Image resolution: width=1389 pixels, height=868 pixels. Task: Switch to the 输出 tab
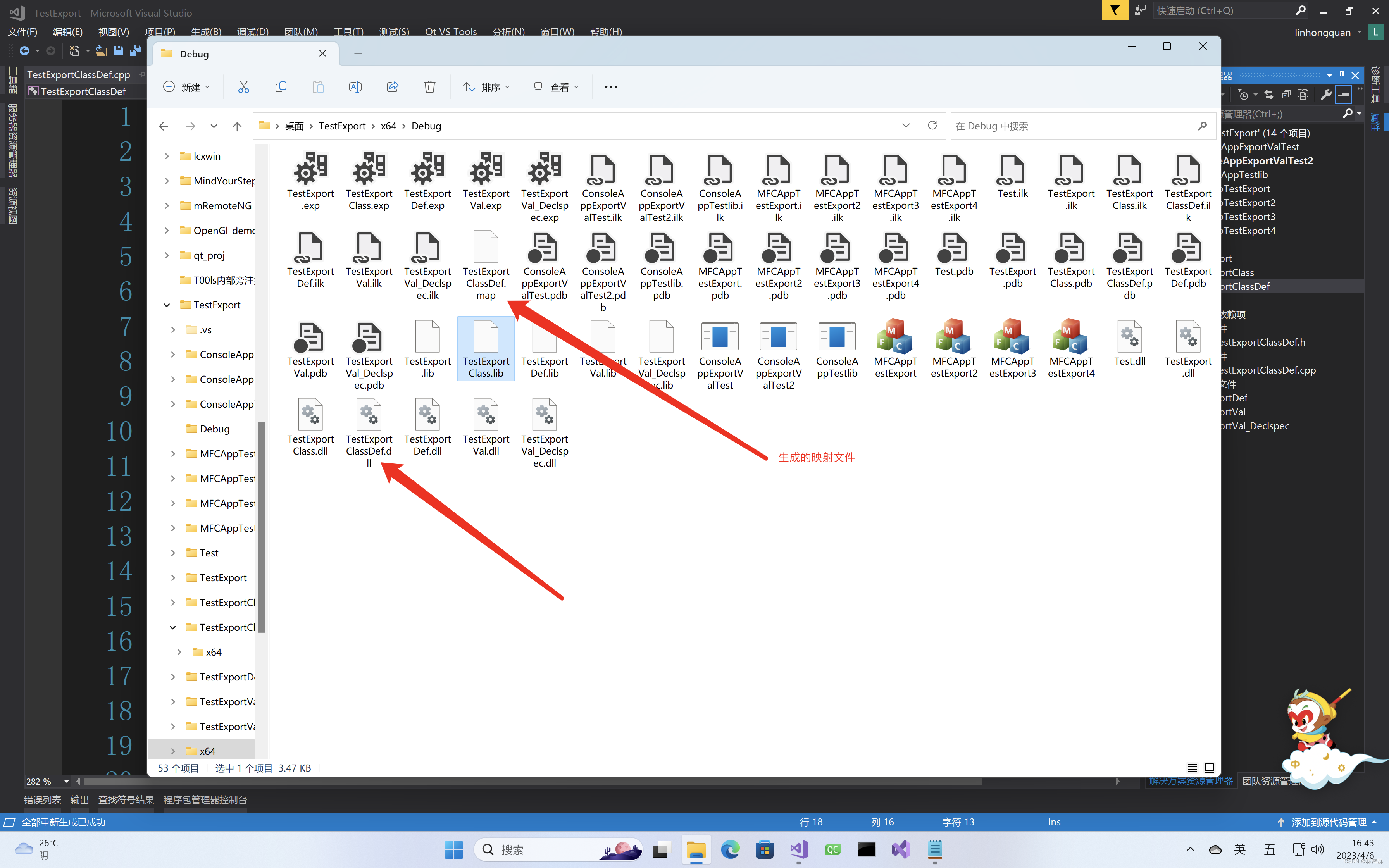coord(79,800)
